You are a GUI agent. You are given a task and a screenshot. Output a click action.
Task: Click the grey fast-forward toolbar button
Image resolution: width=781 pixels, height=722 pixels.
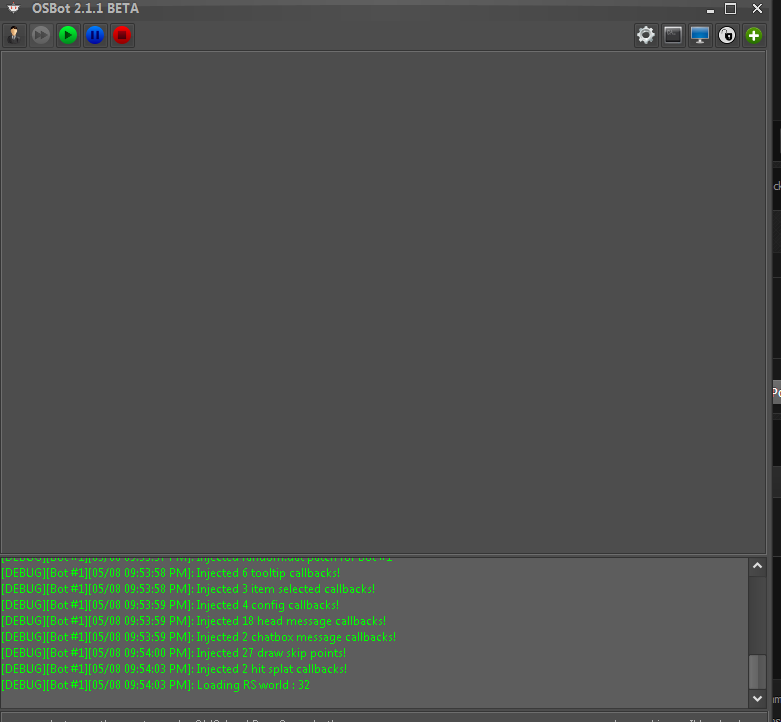(x=41, y=35)
